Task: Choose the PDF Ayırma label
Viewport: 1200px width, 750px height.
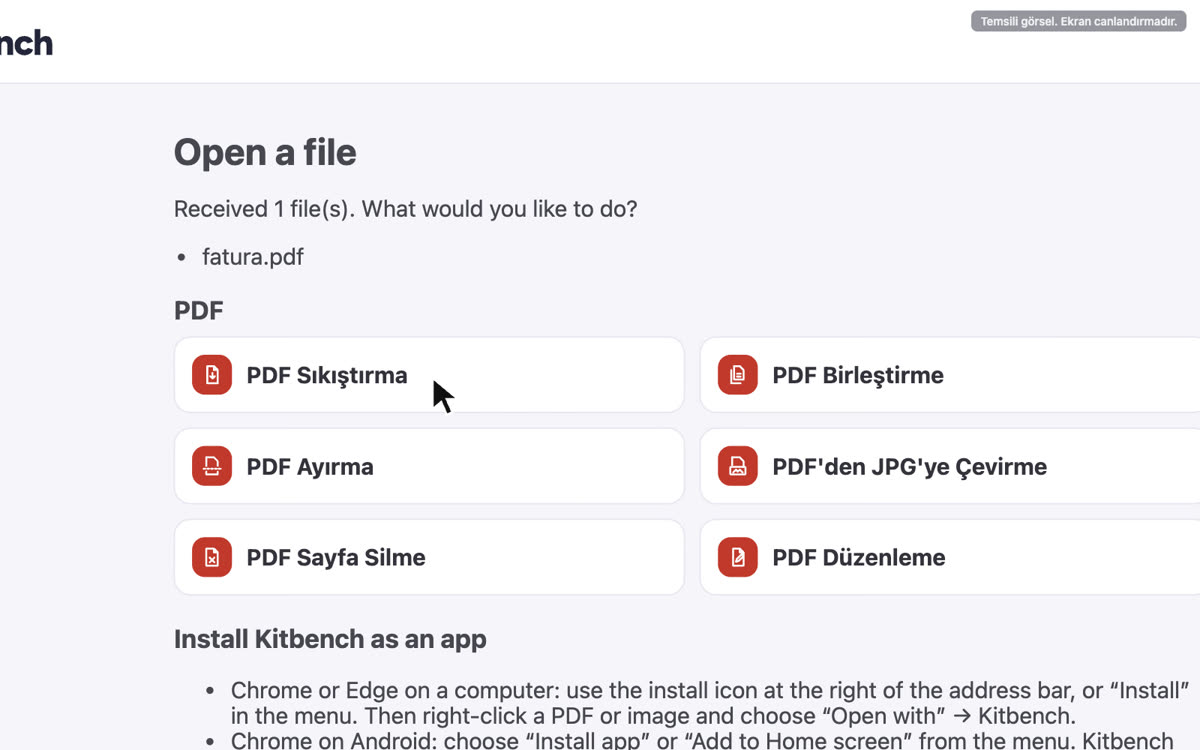Action: click(310, 467)
